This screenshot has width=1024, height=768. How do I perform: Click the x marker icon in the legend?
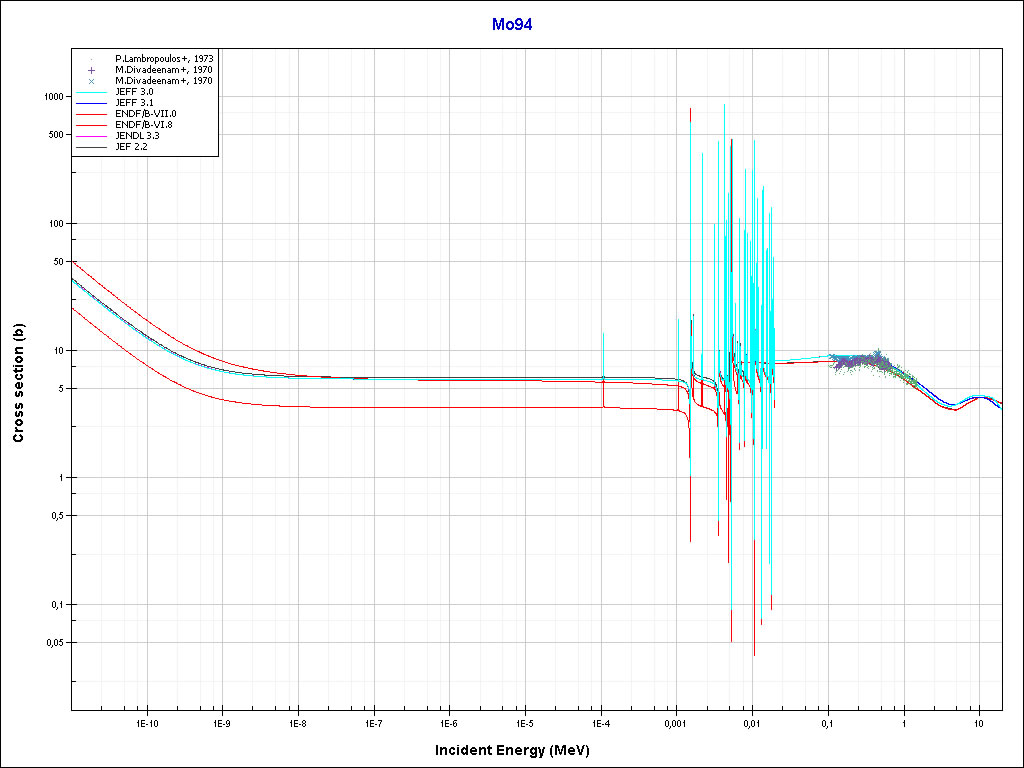click(x=91, y=81)
